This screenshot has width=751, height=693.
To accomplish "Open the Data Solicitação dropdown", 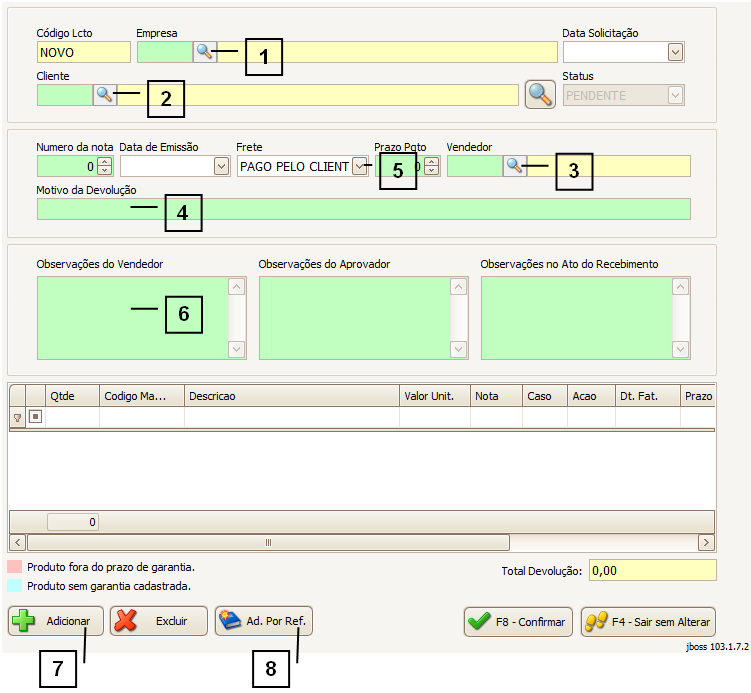I will coord(675,52).
